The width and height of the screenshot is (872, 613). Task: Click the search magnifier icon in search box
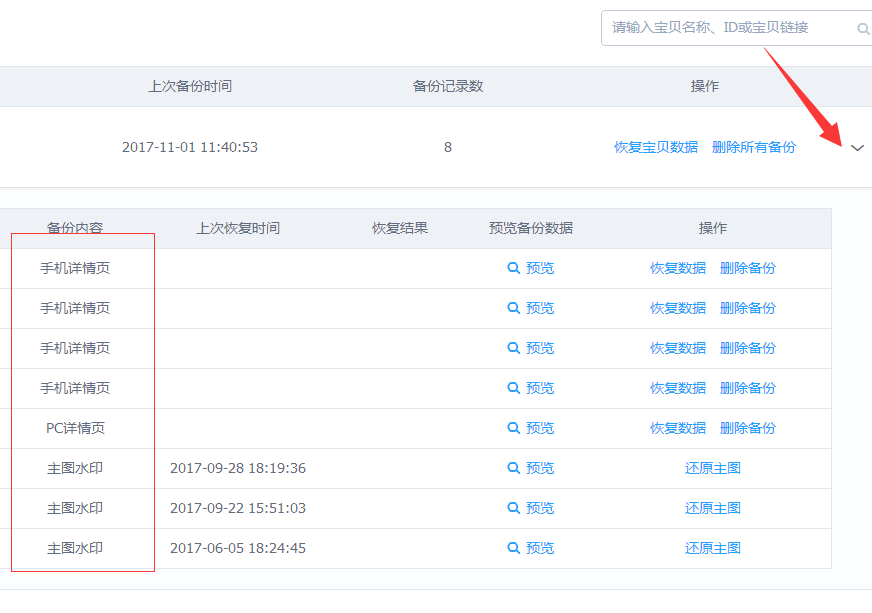point(863,28)
